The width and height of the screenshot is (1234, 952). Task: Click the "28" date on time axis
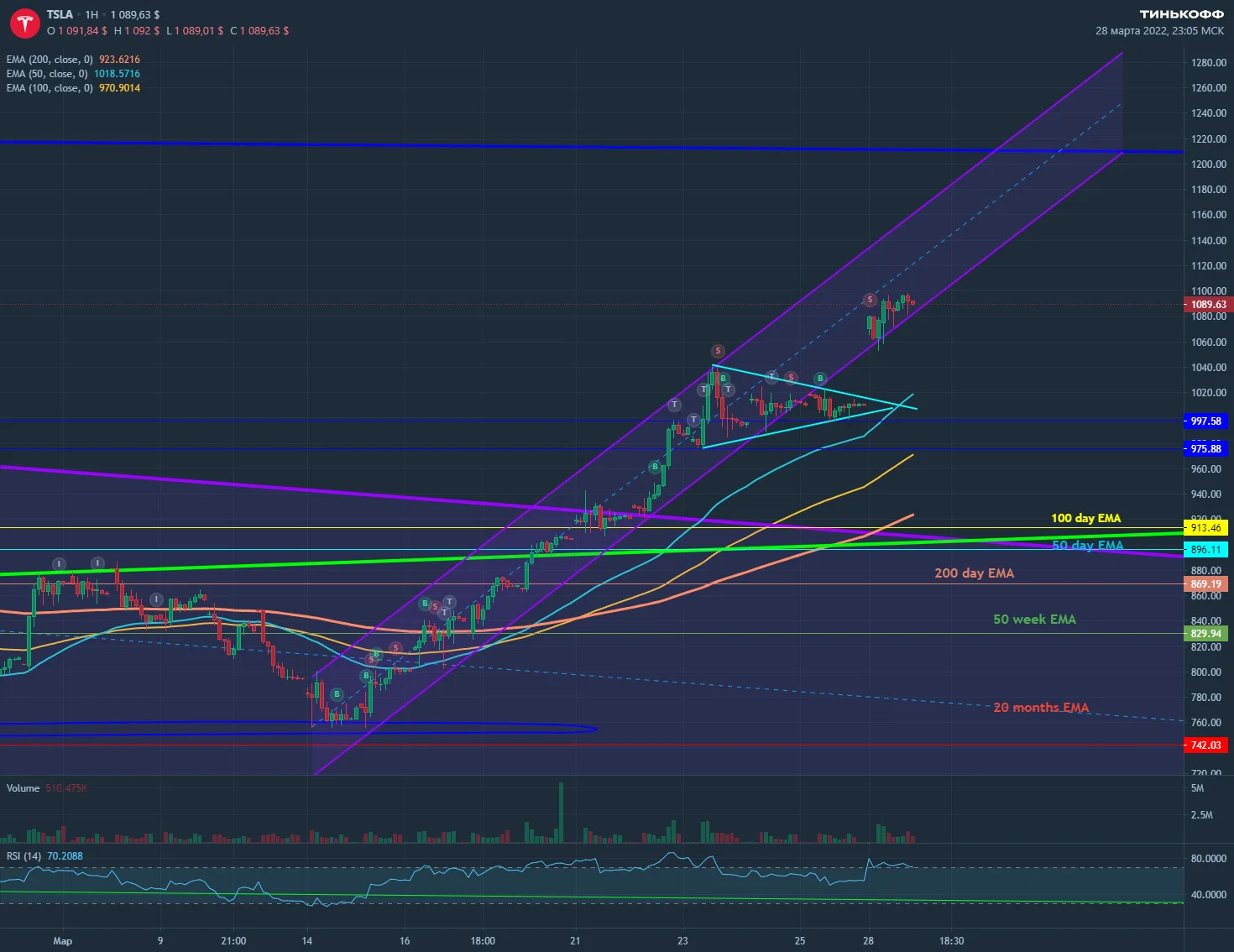[x=868, y=941]
